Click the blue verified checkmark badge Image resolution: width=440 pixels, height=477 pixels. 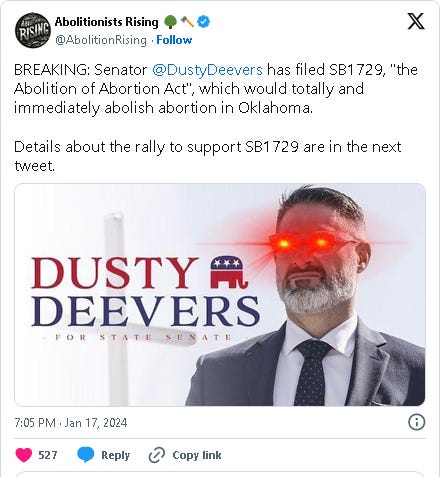[203, 22]
